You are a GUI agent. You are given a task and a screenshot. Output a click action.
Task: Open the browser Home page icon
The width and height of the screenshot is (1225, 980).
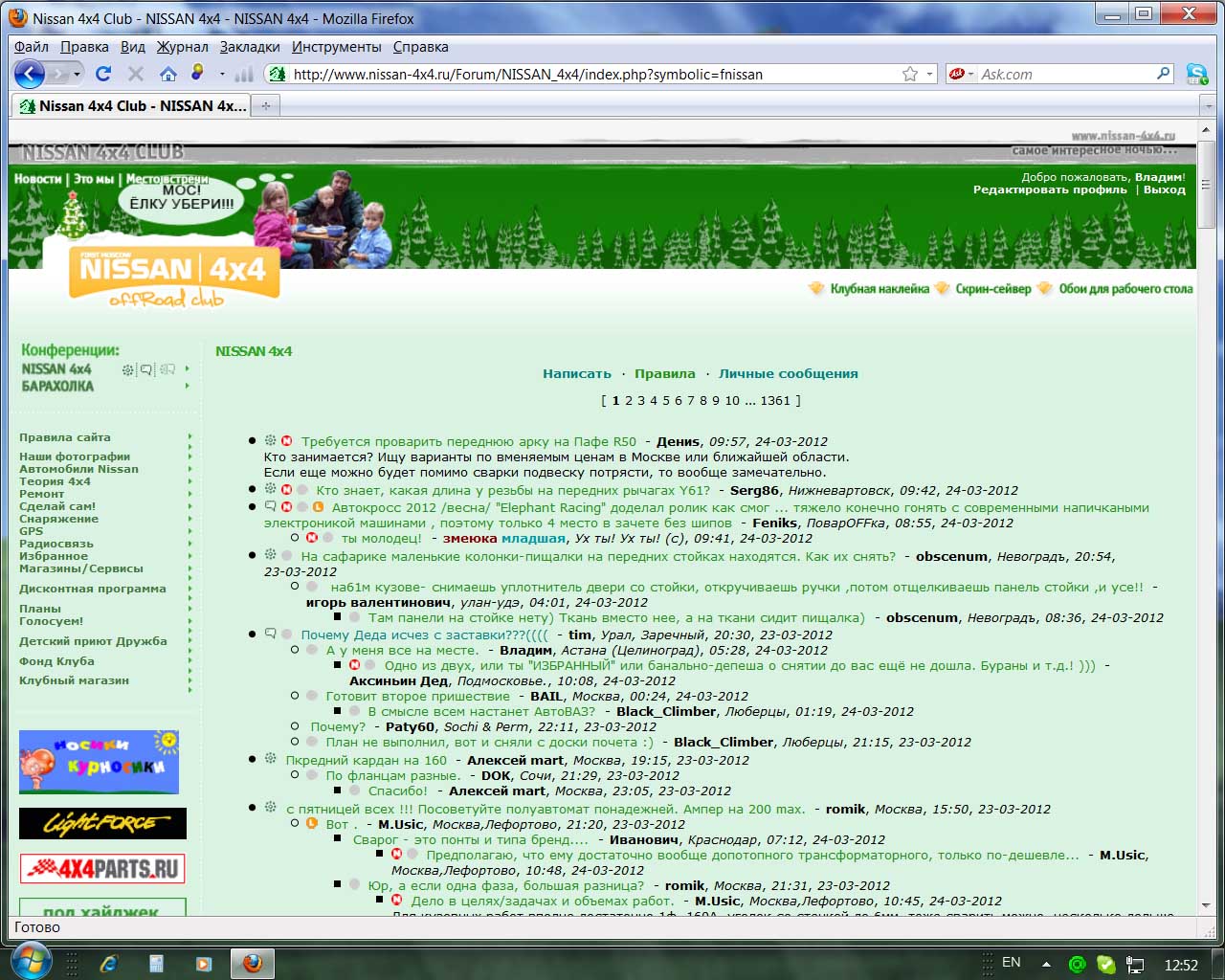[168, 74]
